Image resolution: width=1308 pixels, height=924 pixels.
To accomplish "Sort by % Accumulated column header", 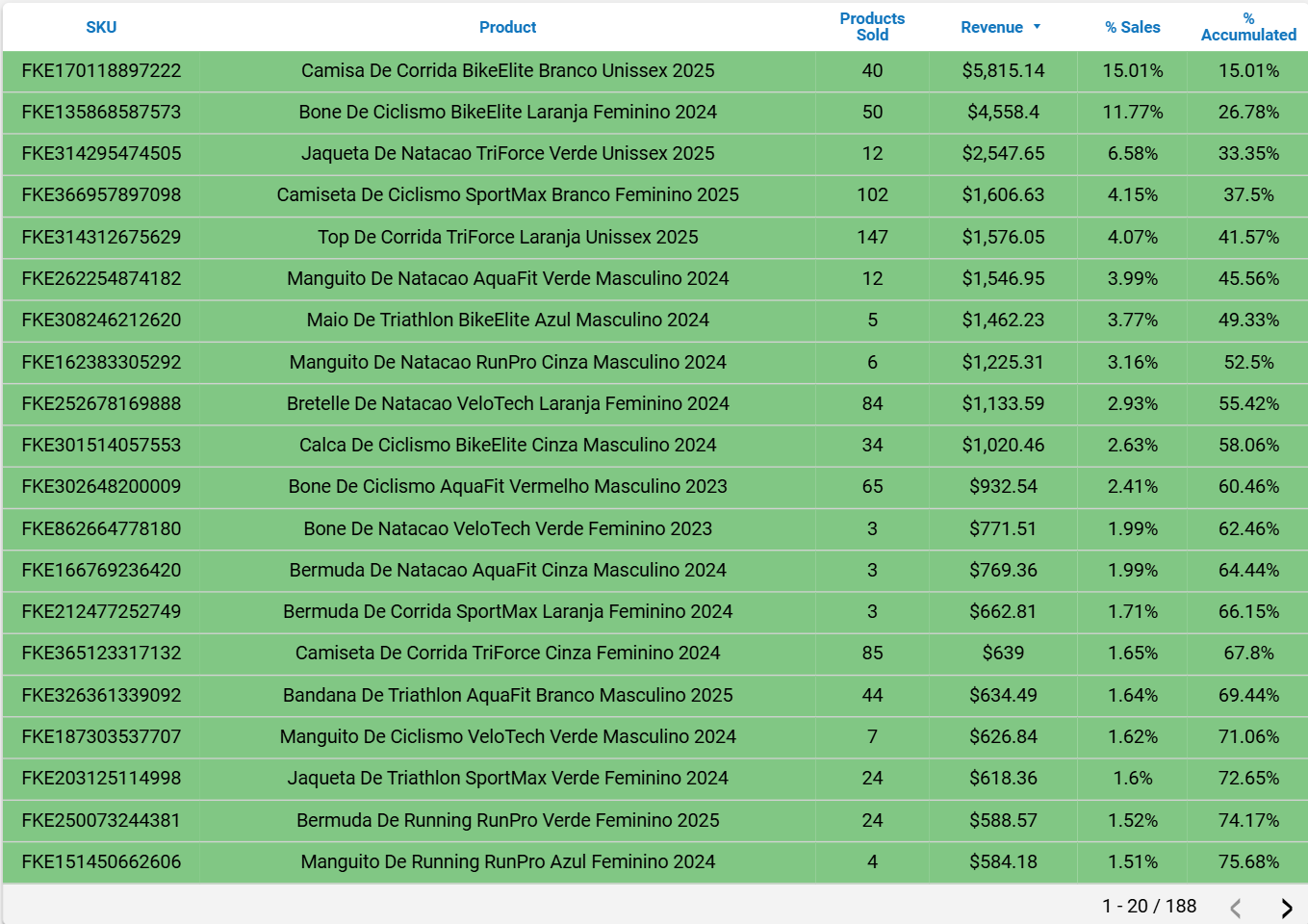I will (x=1248, y=27).
